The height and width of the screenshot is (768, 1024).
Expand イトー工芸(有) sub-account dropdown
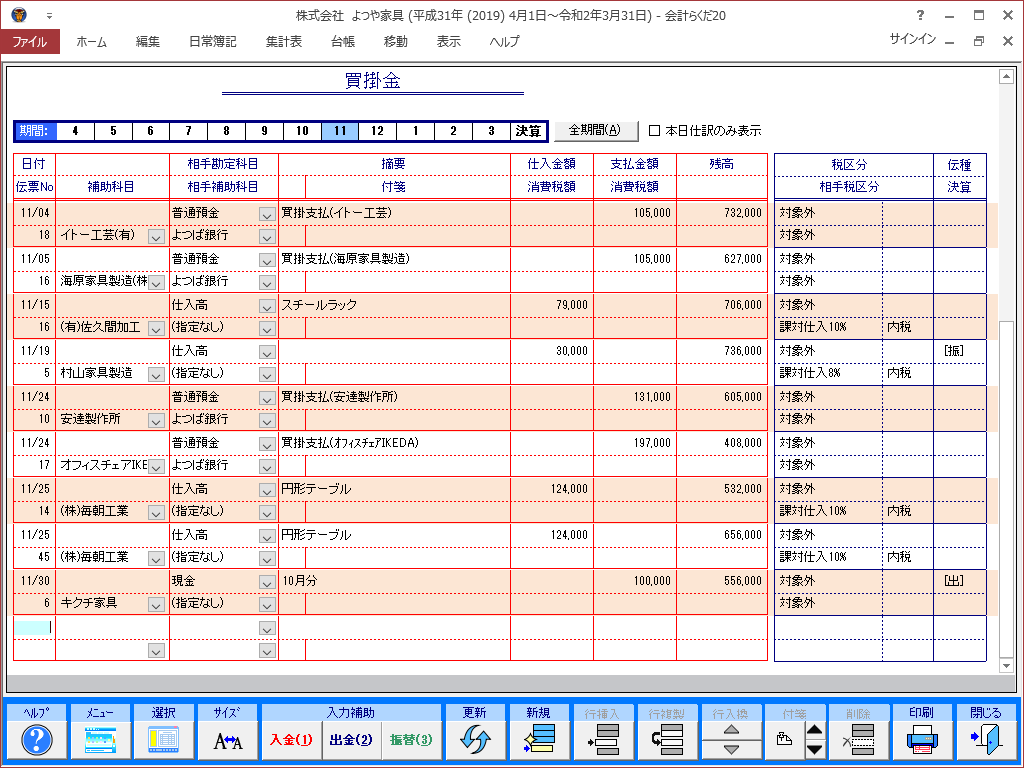156,237
